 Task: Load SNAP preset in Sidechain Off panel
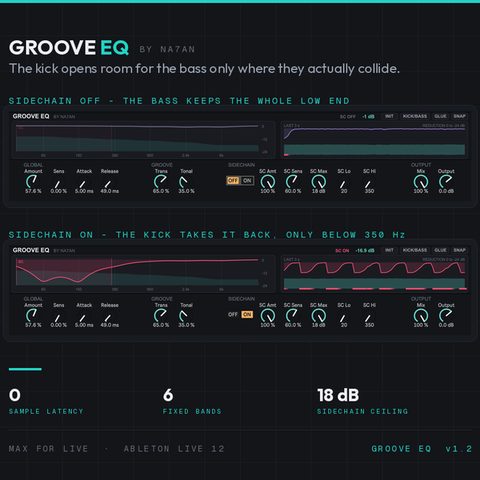click(459, 116)
